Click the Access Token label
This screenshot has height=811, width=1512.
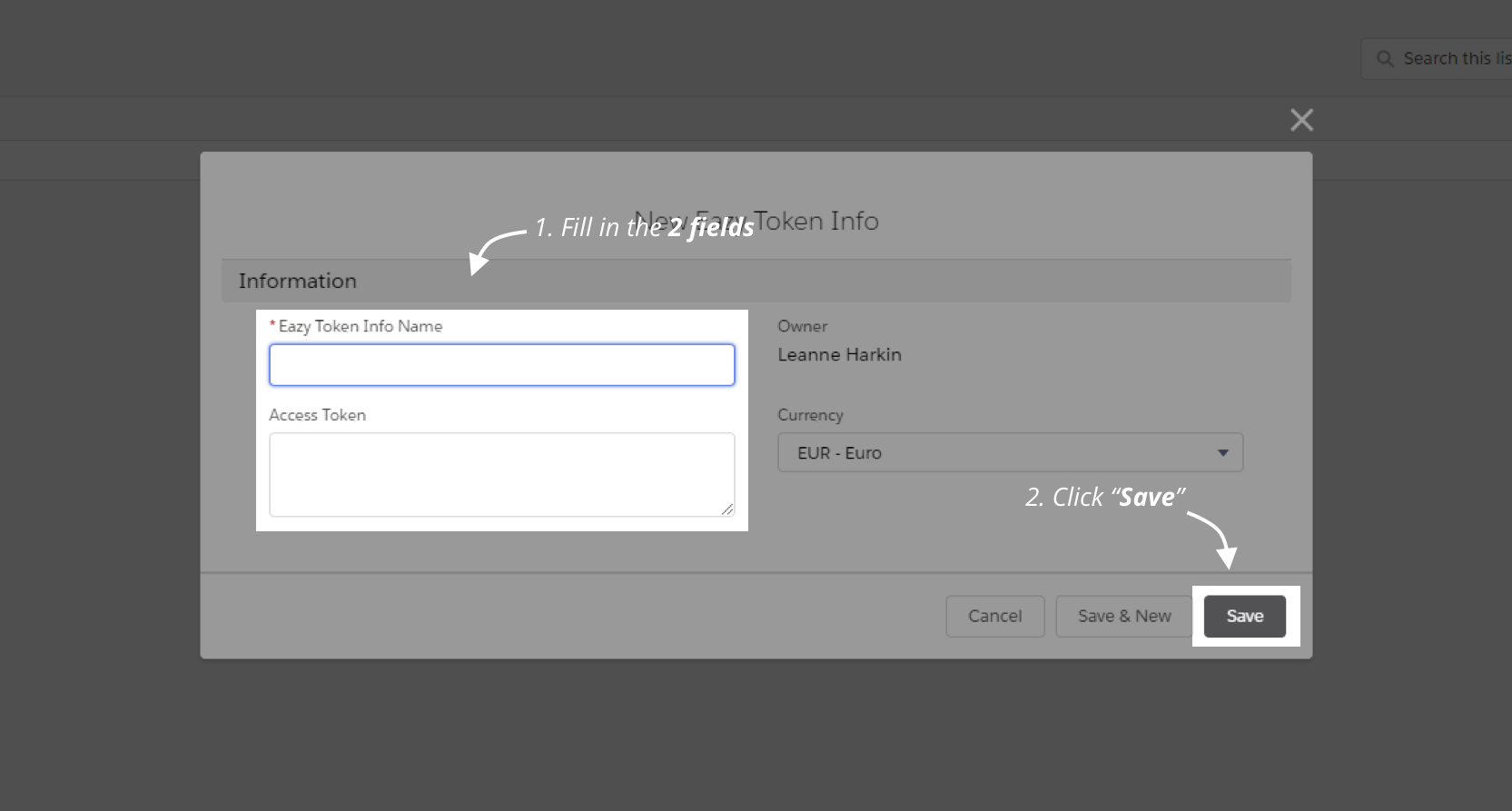coord(317,415)
